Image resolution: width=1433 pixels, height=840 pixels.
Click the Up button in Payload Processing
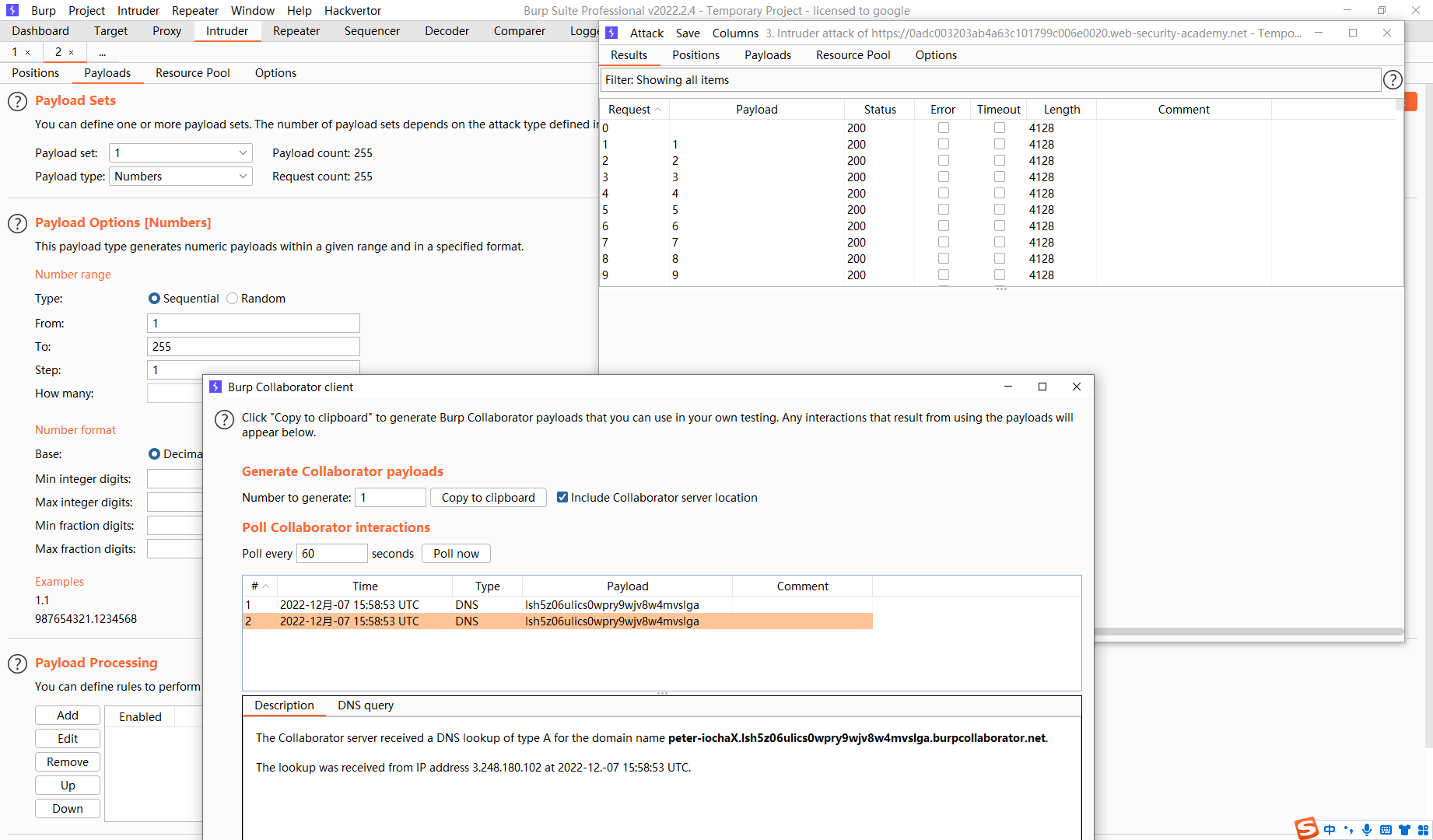point(68,786)
